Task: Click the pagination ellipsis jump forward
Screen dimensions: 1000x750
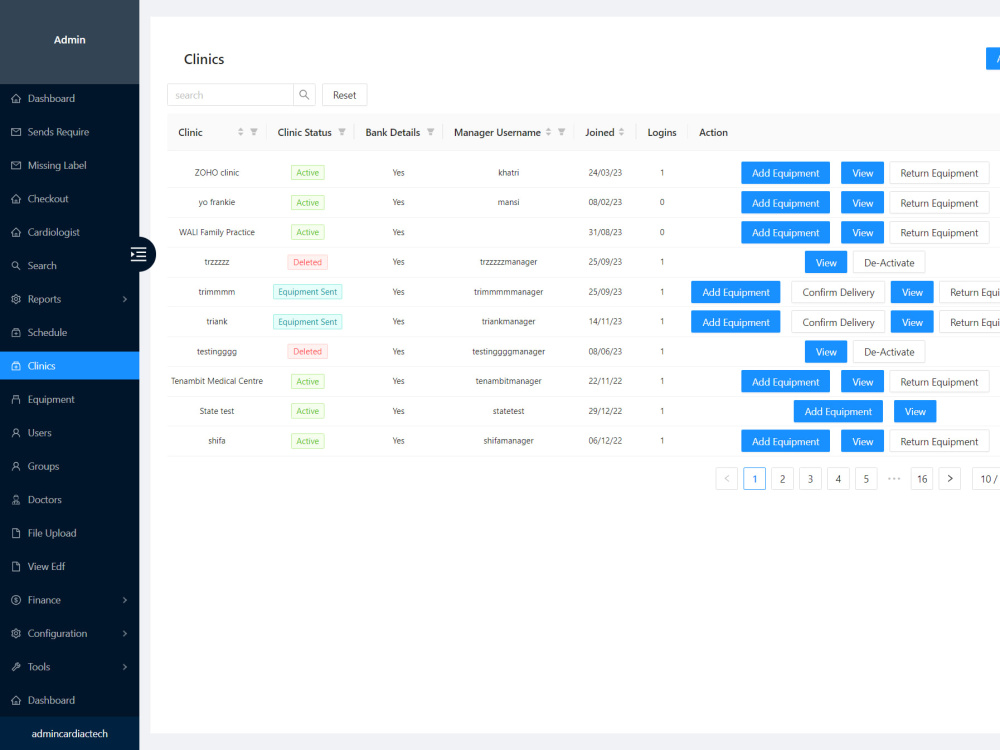Action: click(894, 479)
